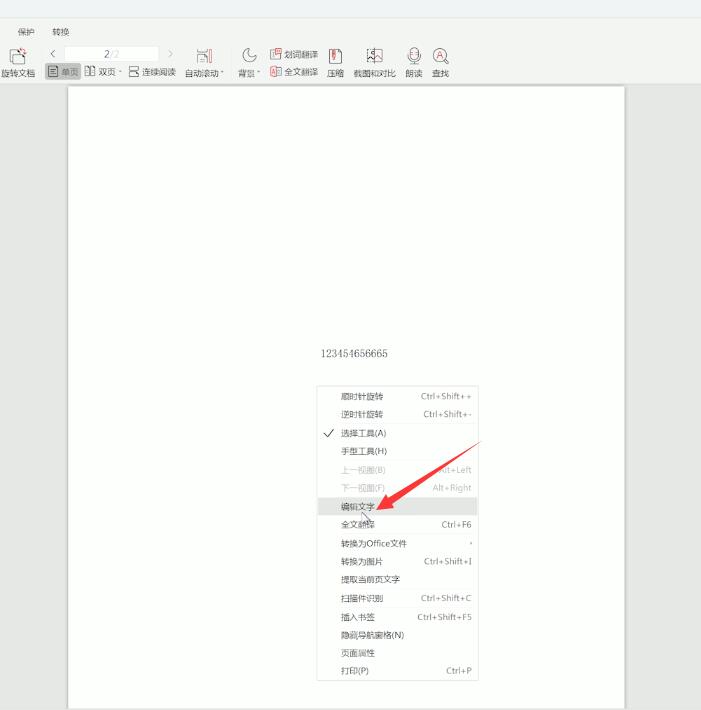Click the Rotate Document (旋转文档) icon
The image size is (701, 710).
(x=18, y=57)
